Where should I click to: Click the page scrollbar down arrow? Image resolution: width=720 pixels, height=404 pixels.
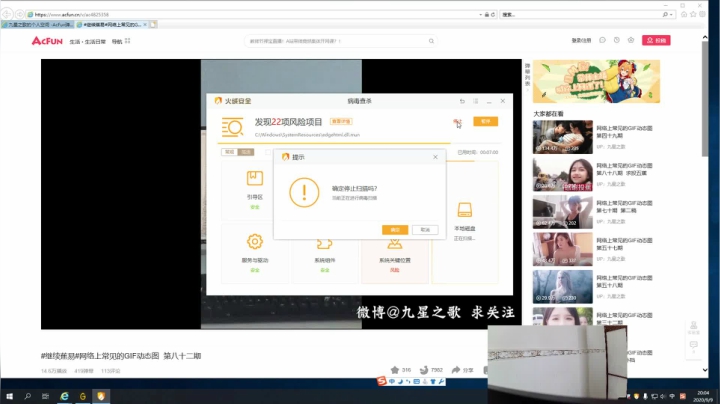[705, 370]
